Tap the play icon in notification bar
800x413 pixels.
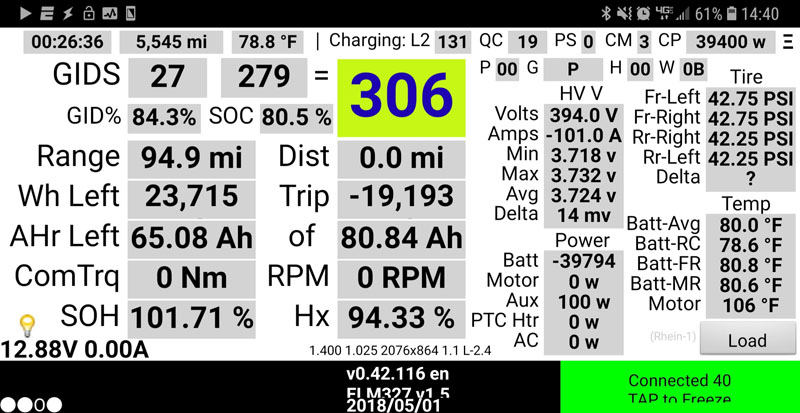(x=25, y=13)
